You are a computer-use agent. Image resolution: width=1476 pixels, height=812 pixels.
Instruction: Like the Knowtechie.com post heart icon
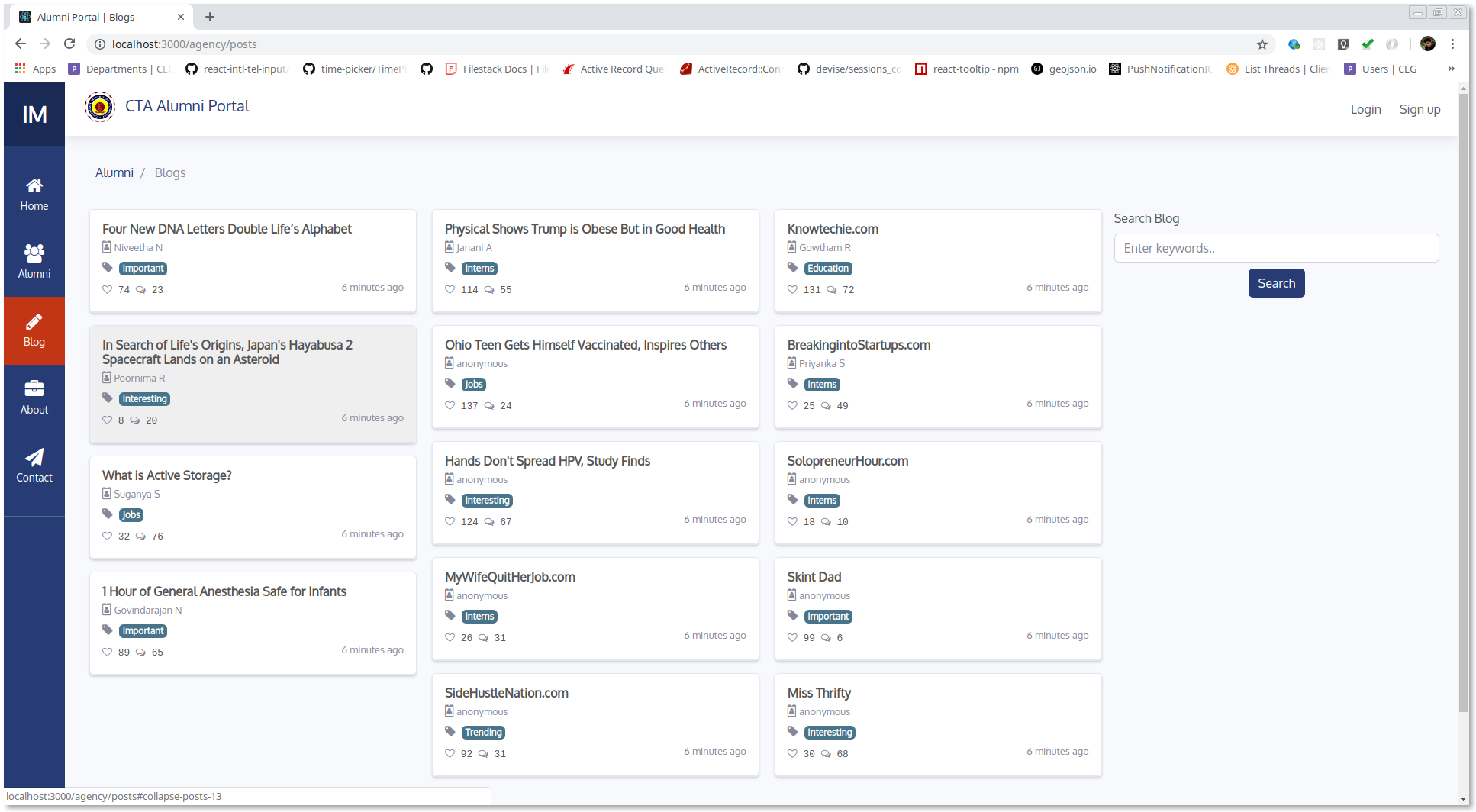tap(792, 290)
